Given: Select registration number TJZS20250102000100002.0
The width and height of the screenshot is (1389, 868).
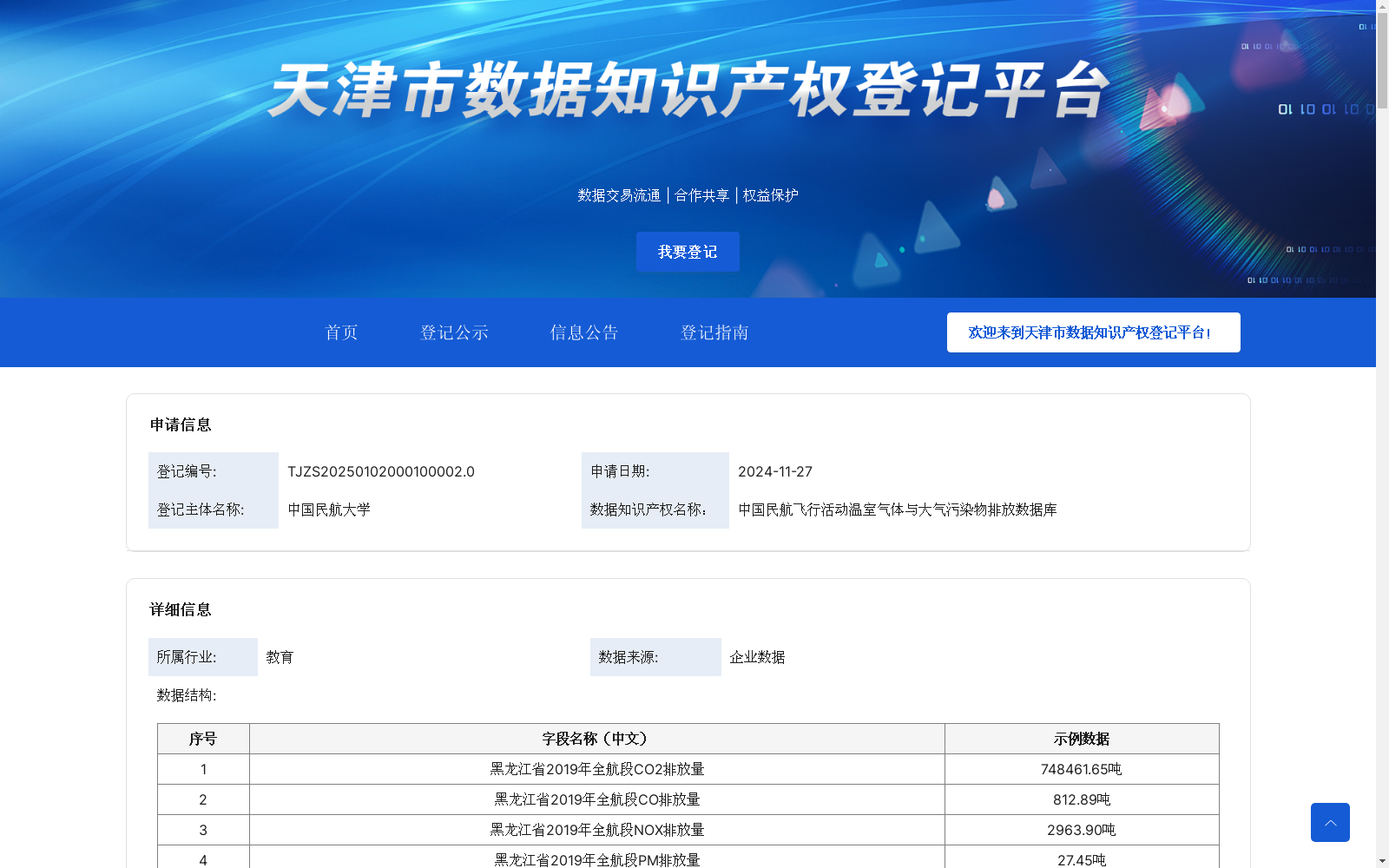Looking at the screenshot, I should pyautogui.click(x=381, y=471).
